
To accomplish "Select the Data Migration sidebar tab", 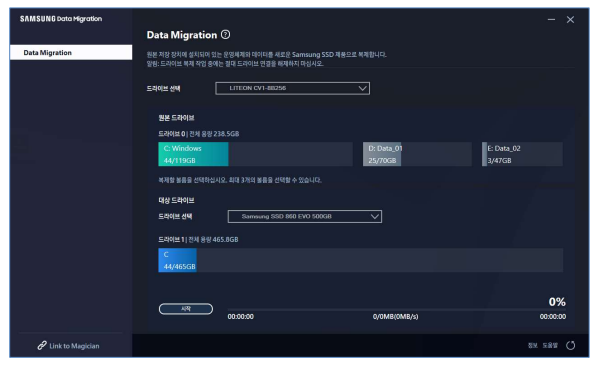I will tap(71, 53).
